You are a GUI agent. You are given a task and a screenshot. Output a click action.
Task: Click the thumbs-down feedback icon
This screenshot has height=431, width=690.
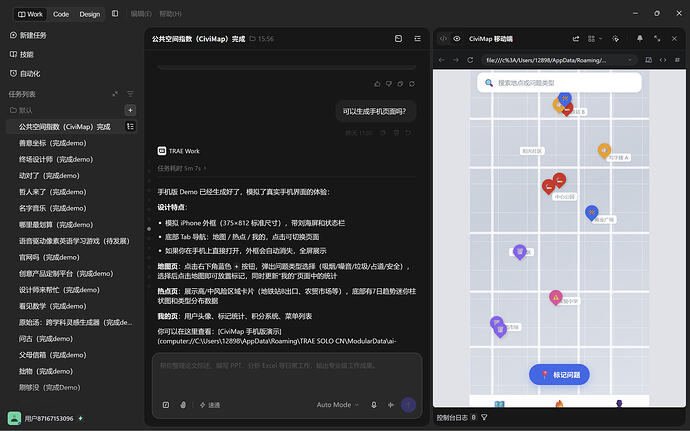(389, 84)
